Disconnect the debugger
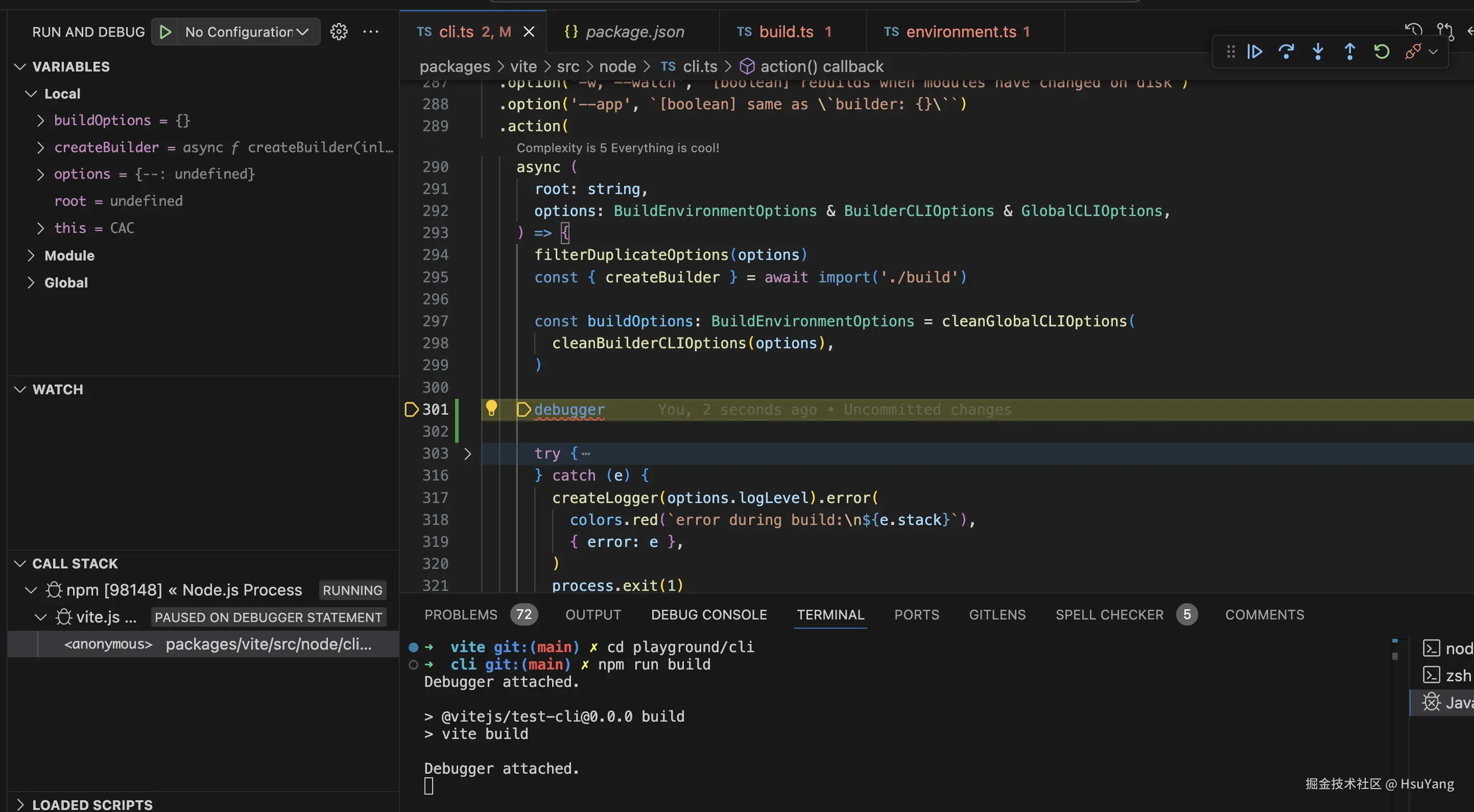This screenshot has width=1474, height=812. 1413,52
